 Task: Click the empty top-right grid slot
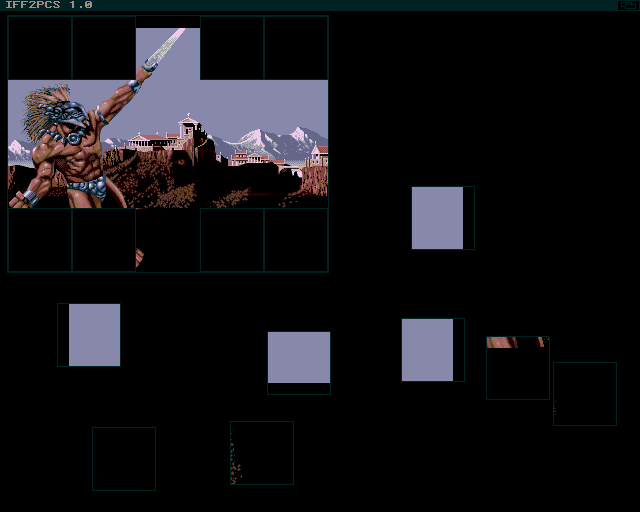tap(296, 48)
